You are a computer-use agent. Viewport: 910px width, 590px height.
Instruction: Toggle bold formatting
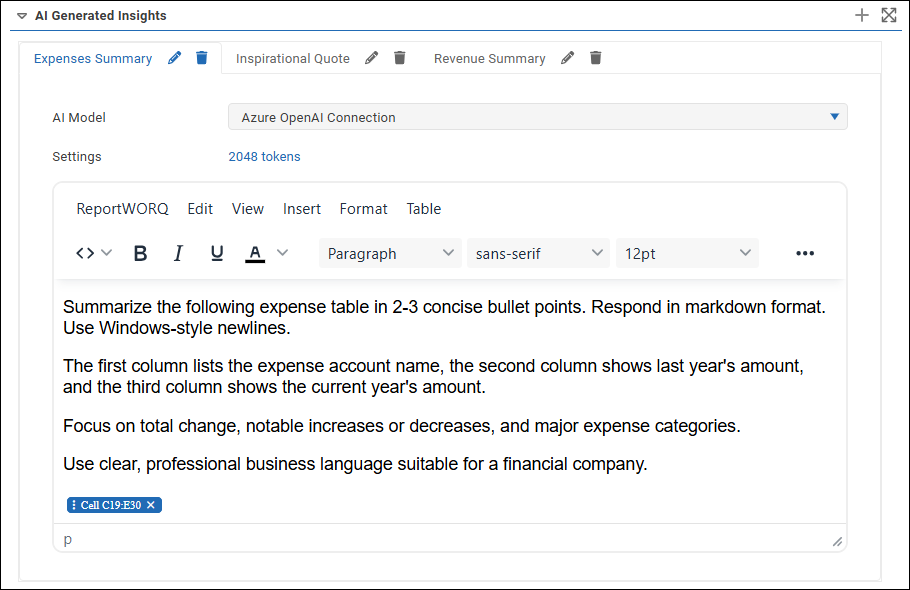click(140, 254)
